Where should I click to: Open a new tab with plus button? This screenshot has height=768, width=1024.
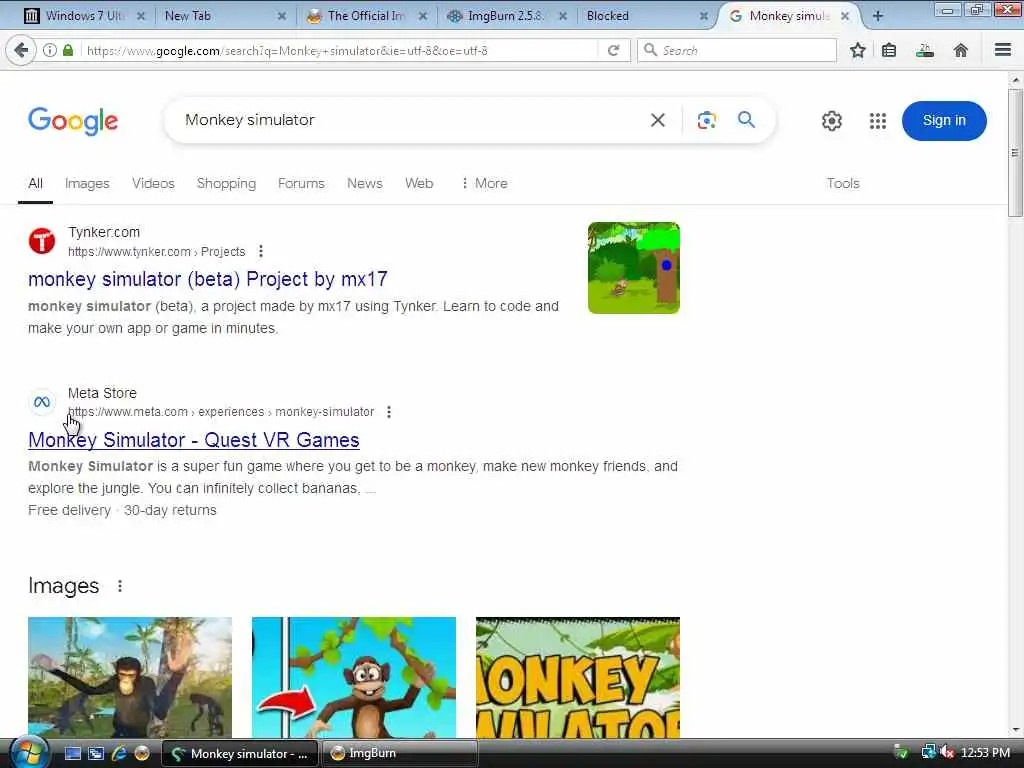pyautogui.click(x=878, y=16)
